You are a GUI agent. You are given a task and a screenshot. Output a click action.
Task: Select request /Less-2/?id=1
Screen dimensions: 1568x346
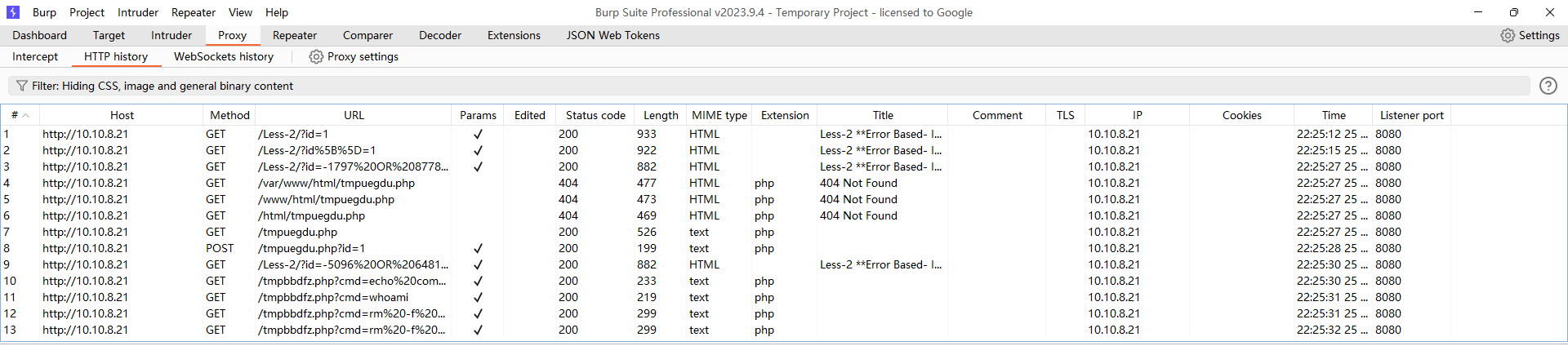[293, 134]
